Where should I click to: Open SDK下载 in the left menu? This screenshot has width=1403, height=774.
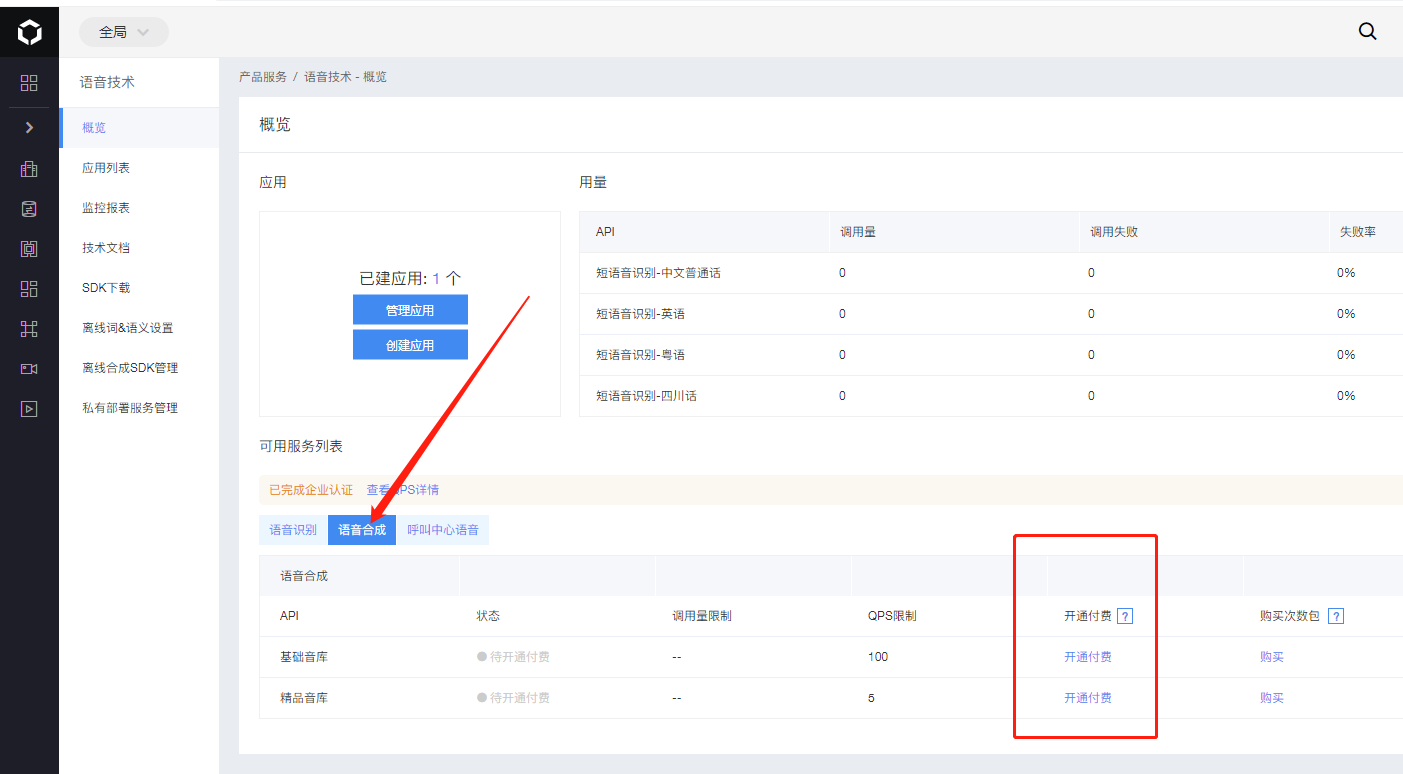point(106,288)
